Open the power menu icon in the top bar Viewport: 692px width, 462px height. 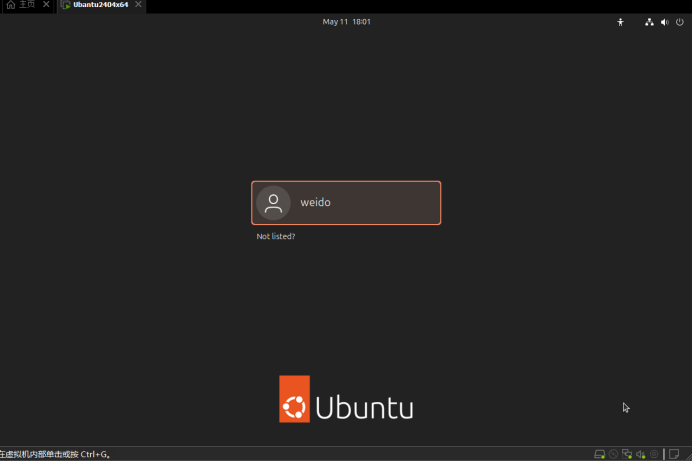point(680,22)
